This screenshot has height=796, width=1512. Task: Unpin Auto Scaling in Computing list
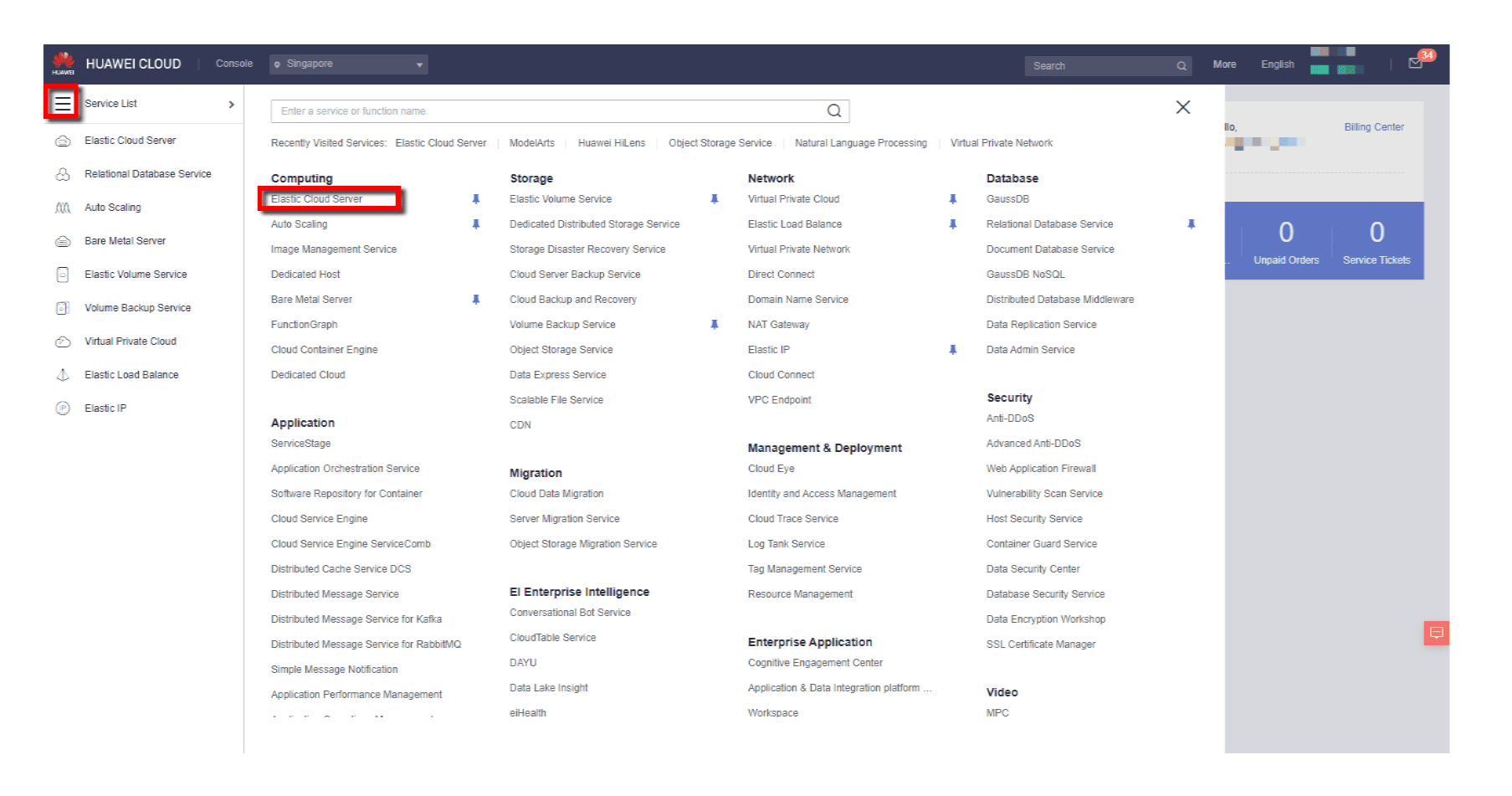click(x=476, y=224)
